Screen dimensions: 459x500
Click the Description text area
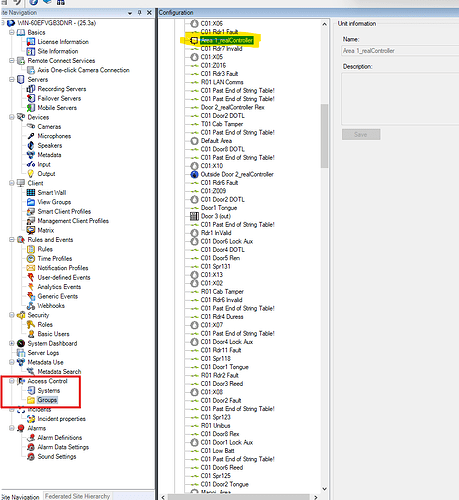(x=400, y=99)
